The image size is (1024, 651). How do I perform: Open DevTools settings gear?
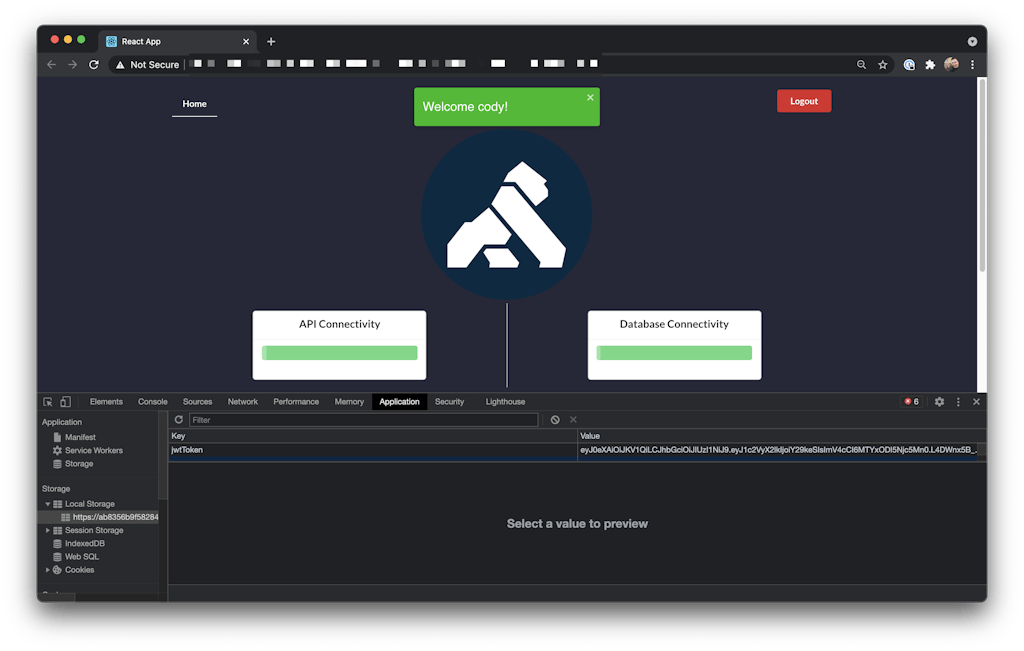[x=939, y=402]
